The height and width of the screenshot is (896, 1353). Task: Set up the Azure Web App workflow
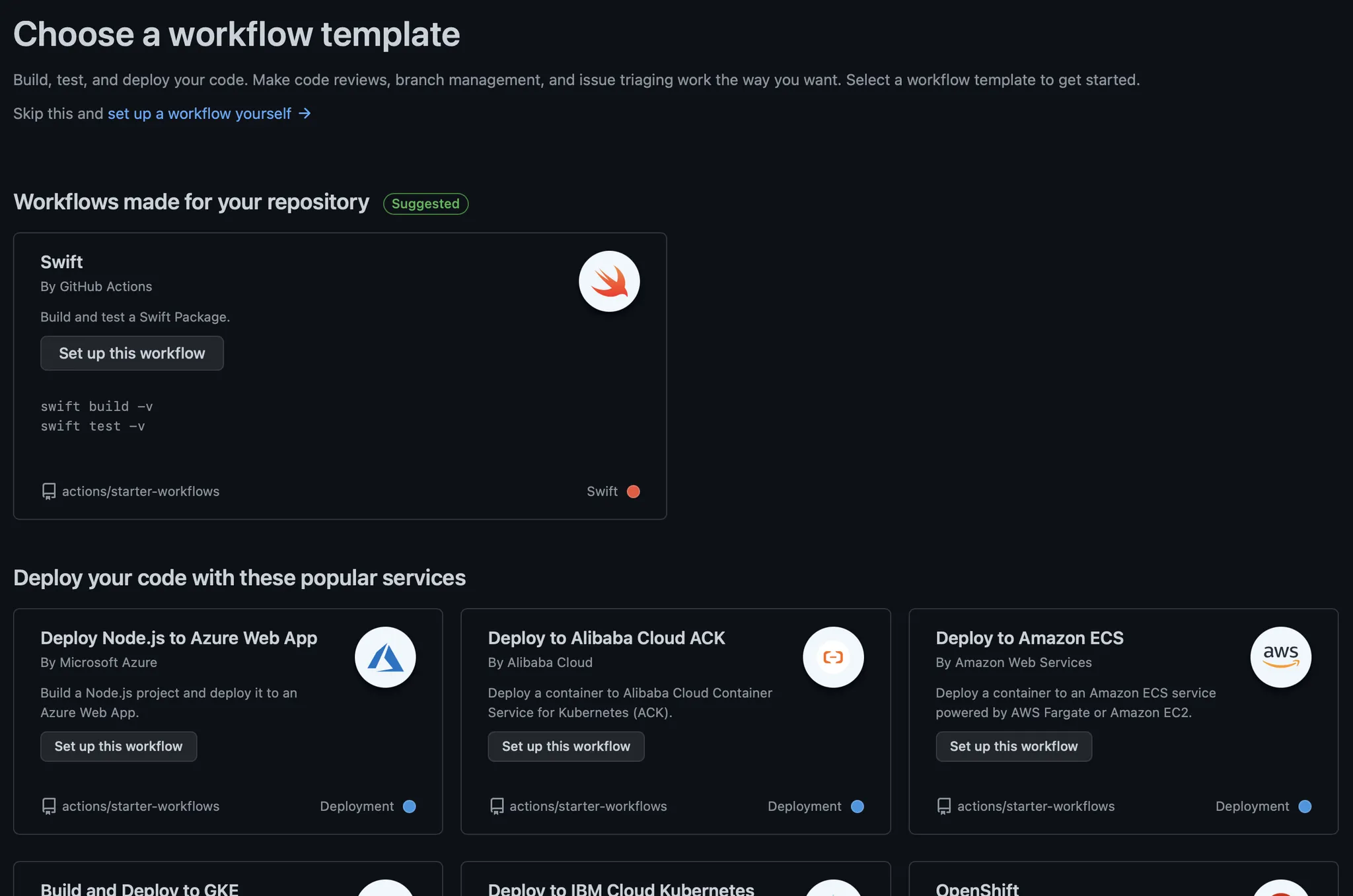coord(118,746)
